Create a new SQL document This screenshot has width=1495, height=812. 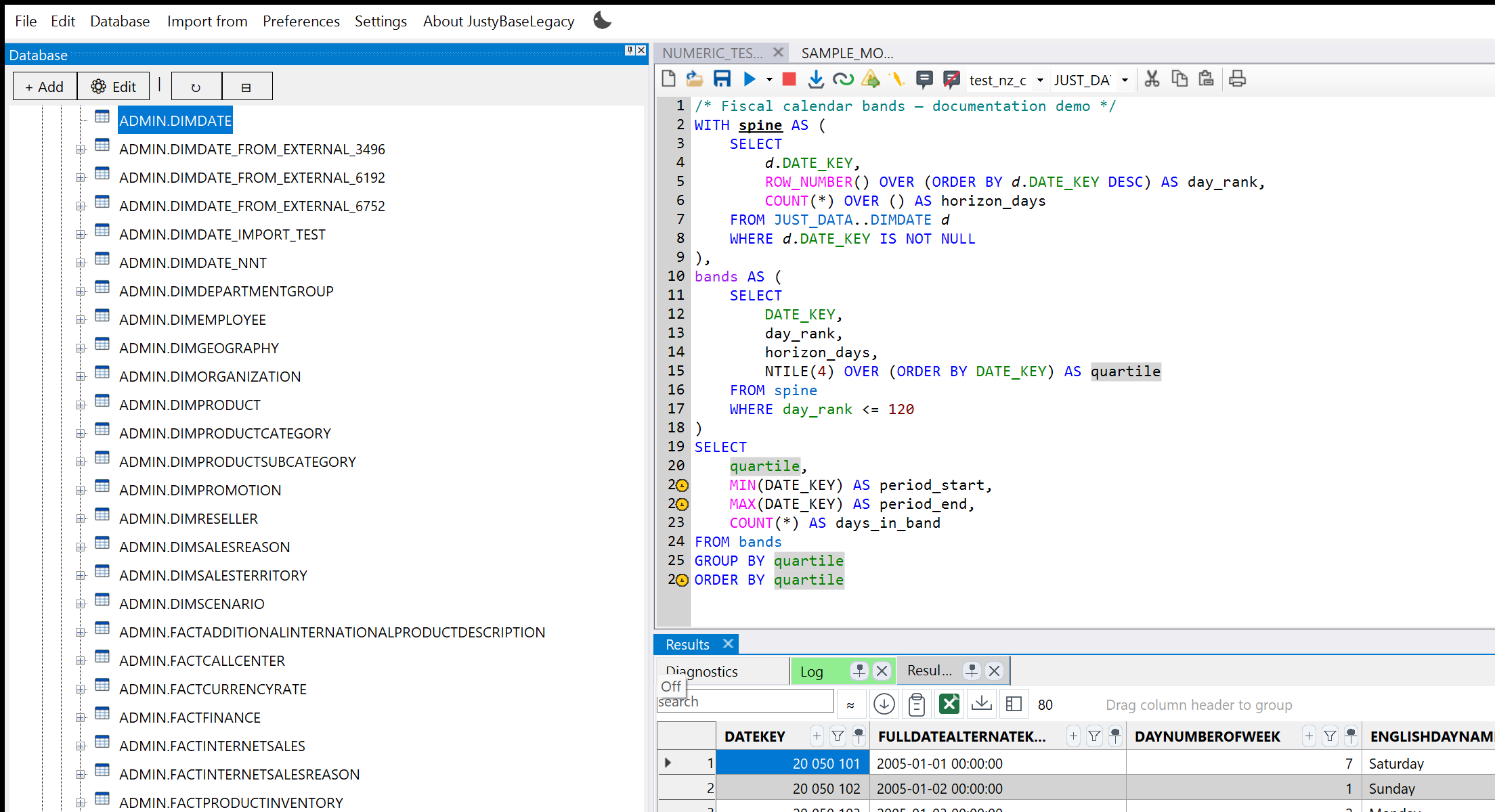(x=668, y=79)
